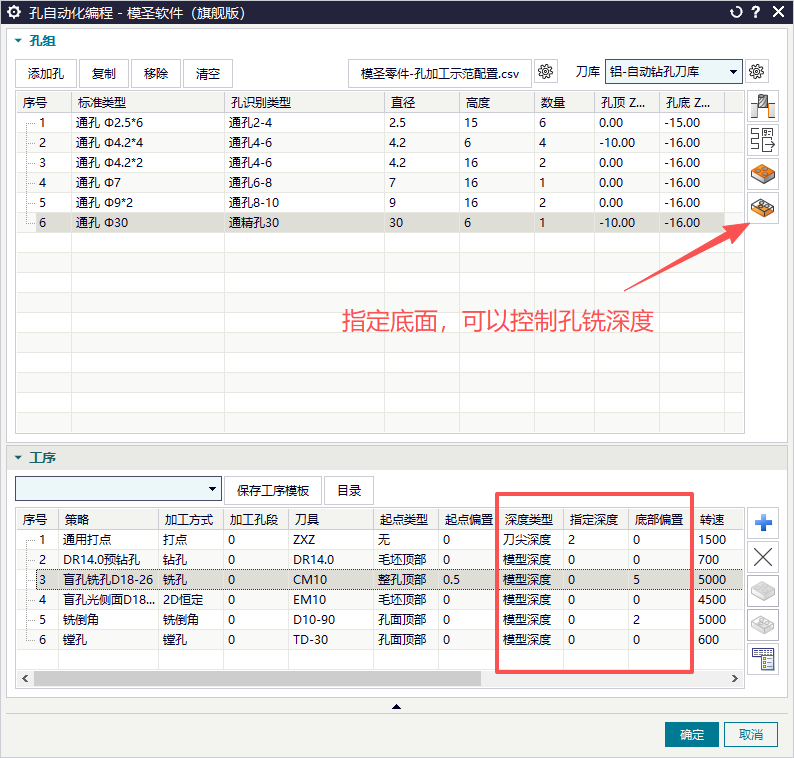Click the reset dialog icon in title bar
Image resolution: width=794 pixels, height=758 pixels.
tap(736, 12)
